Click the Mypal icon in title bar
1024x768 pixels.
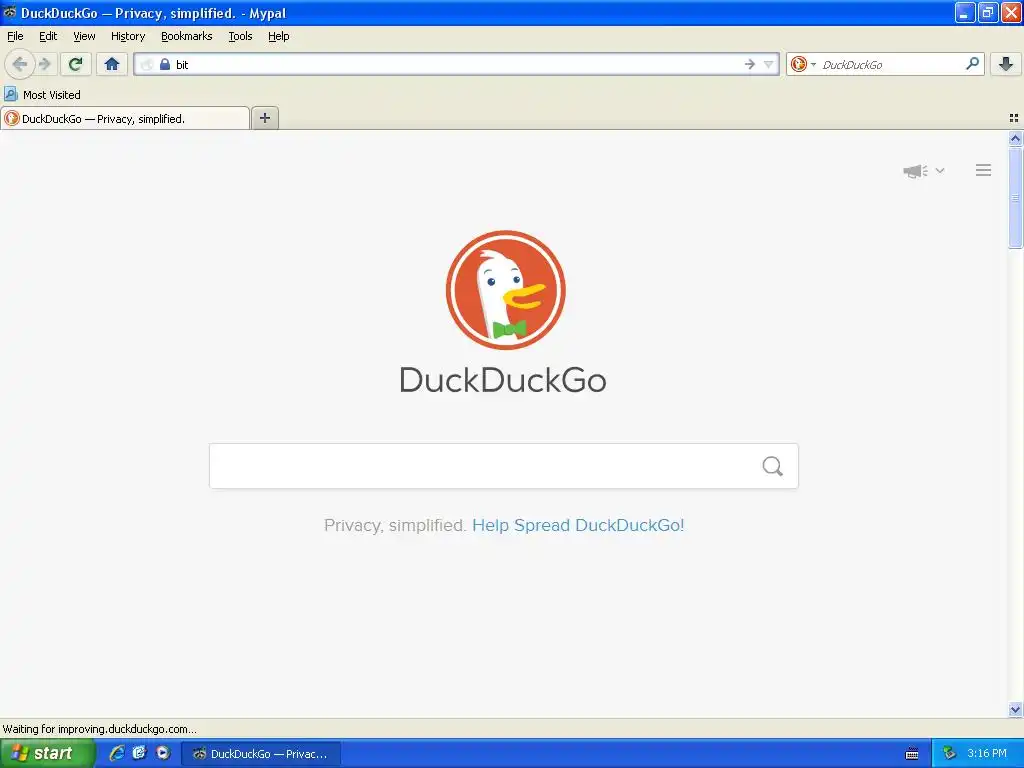[9, 12]
